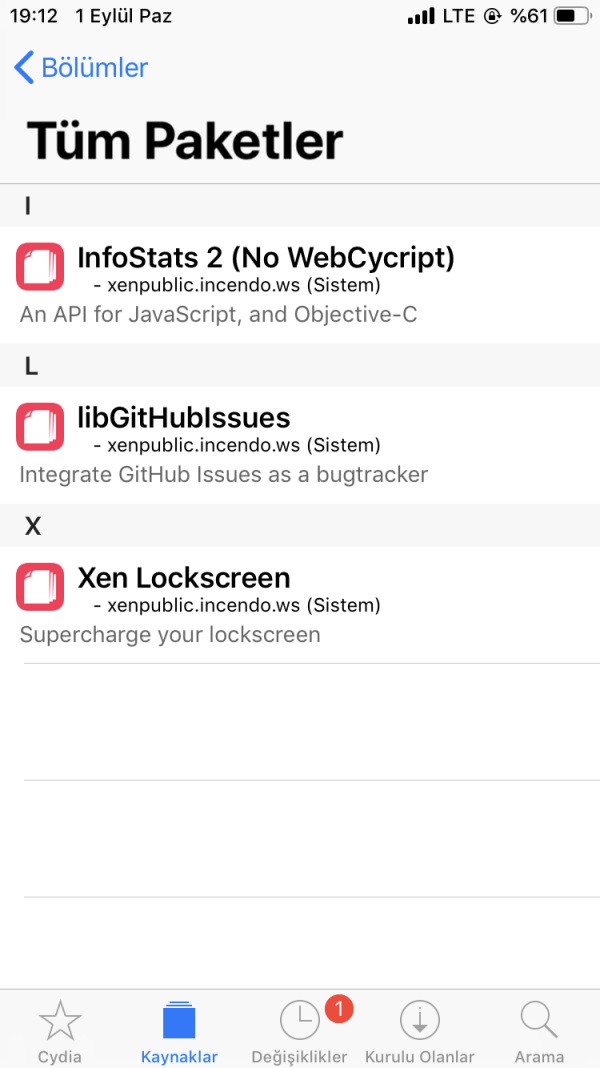Viewport: 600px width, 1068px height.
Task: Tap the Kaynaklar sources icon
Action: (179, 1022)
